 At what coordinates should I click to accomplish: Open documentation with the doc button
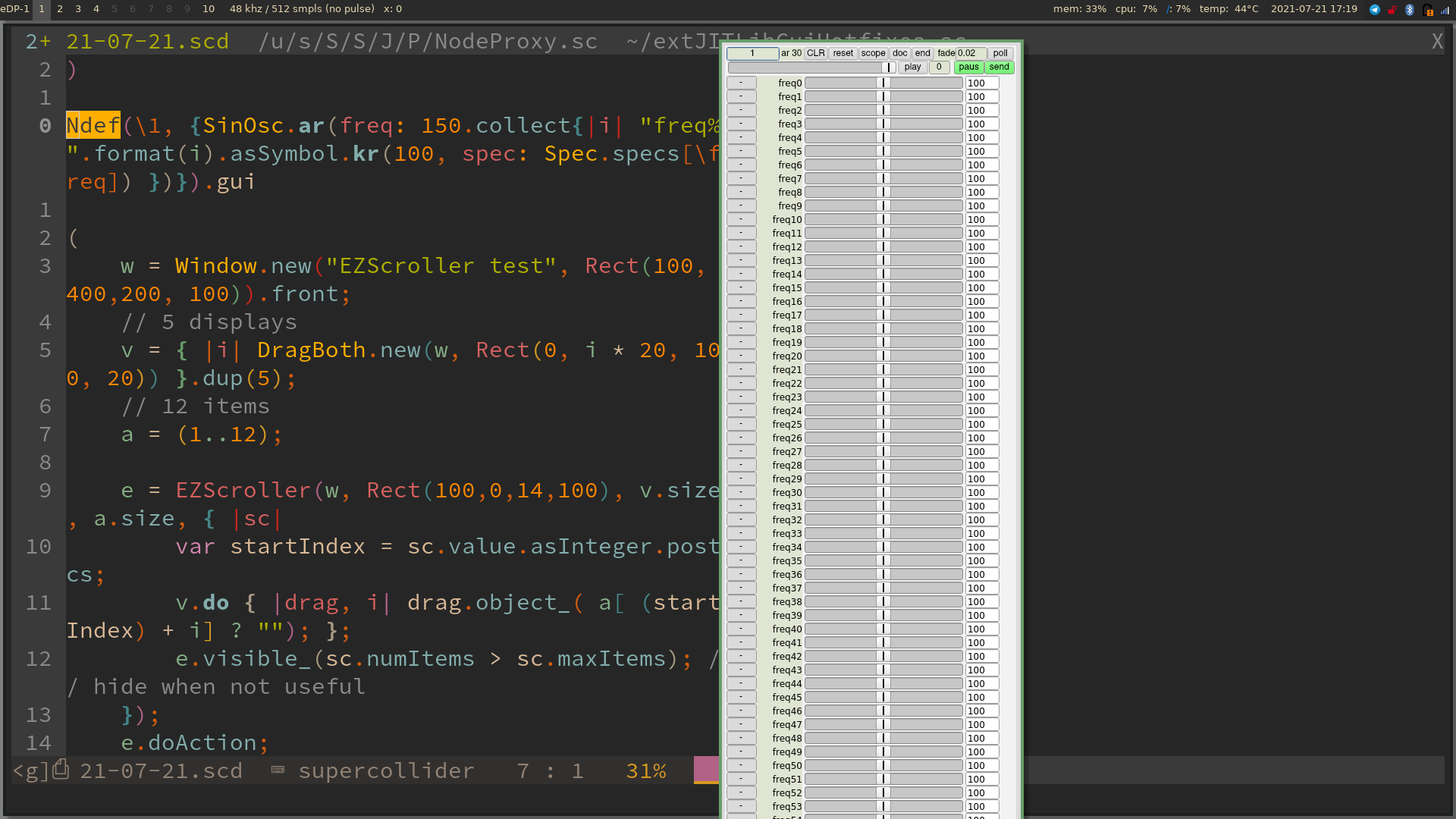point(899,53)
